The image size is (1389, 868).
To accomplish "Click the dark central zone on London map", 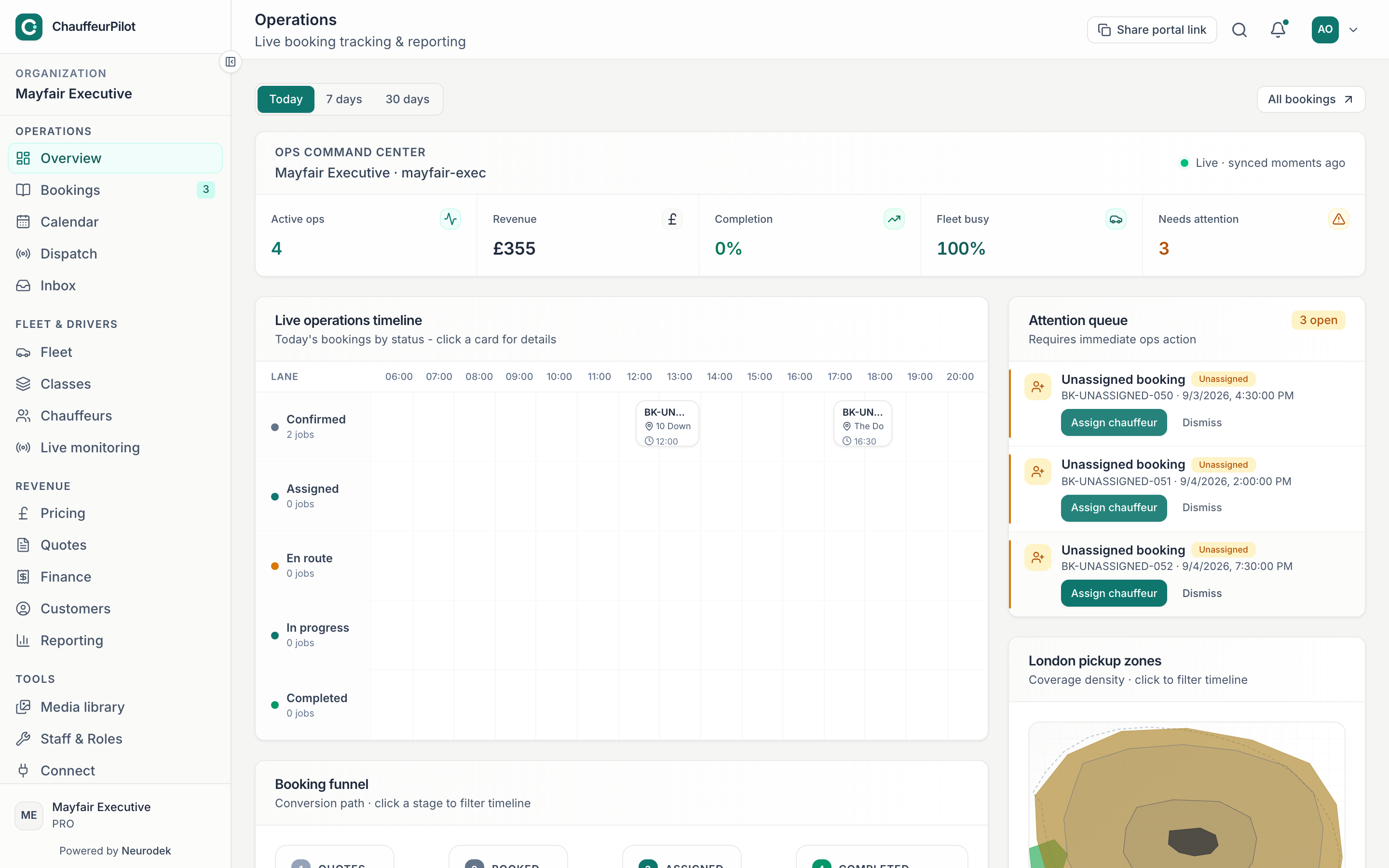I will pyautogui.click(x=1193, y=841).
